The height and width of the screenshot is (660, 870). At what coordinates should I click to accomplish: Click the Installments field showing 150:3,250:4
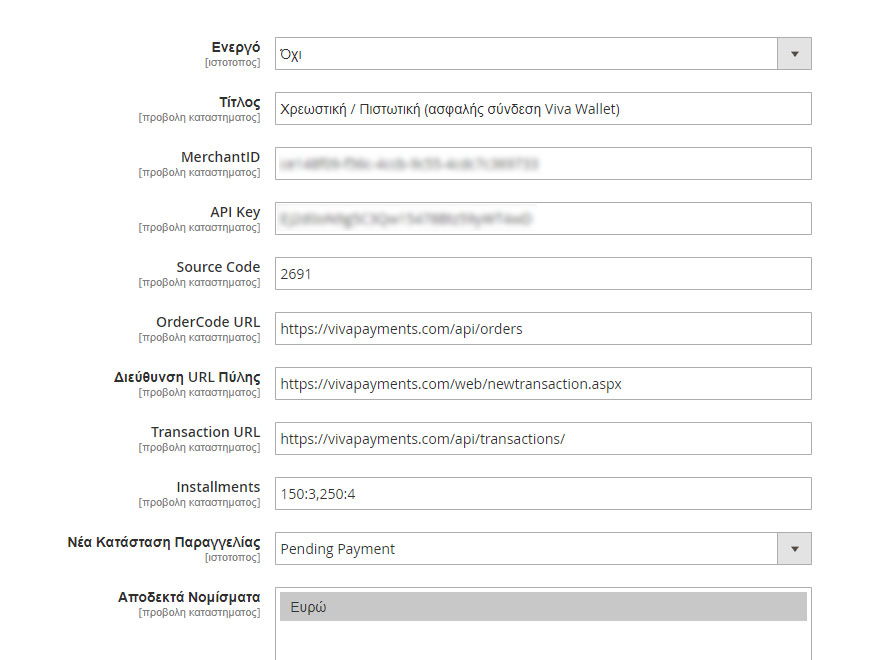point(543,493)
